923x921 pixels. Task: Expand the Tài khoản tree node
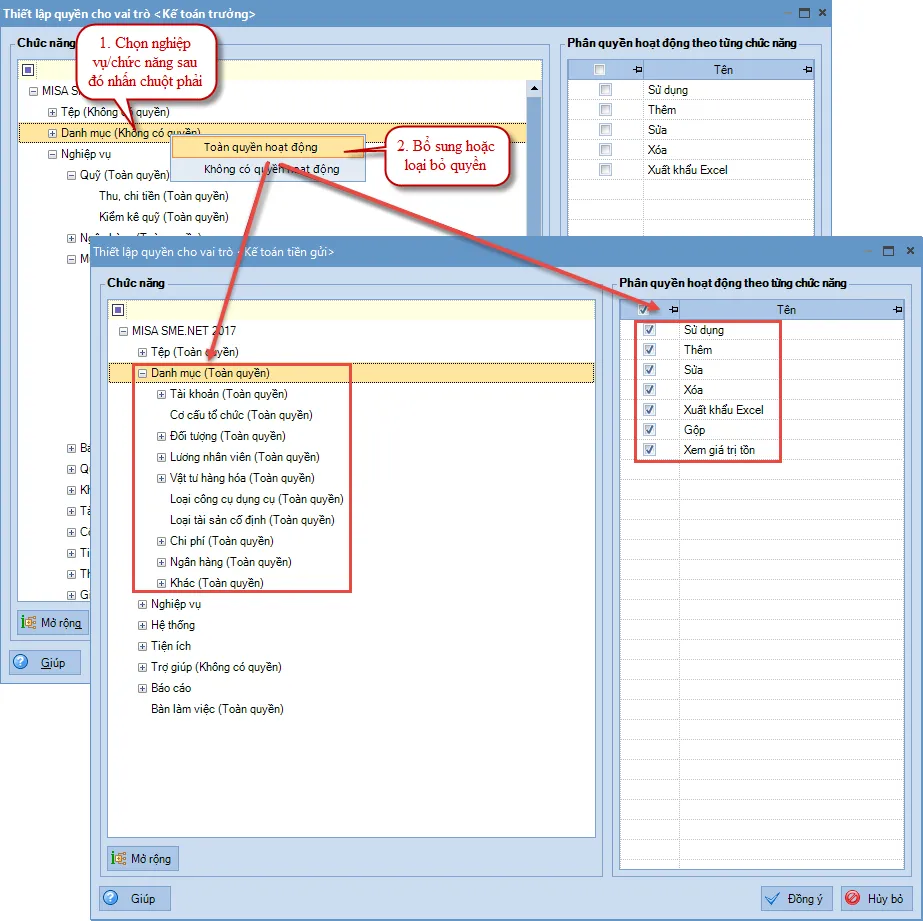pyautogui.click(x=162, y=394)
